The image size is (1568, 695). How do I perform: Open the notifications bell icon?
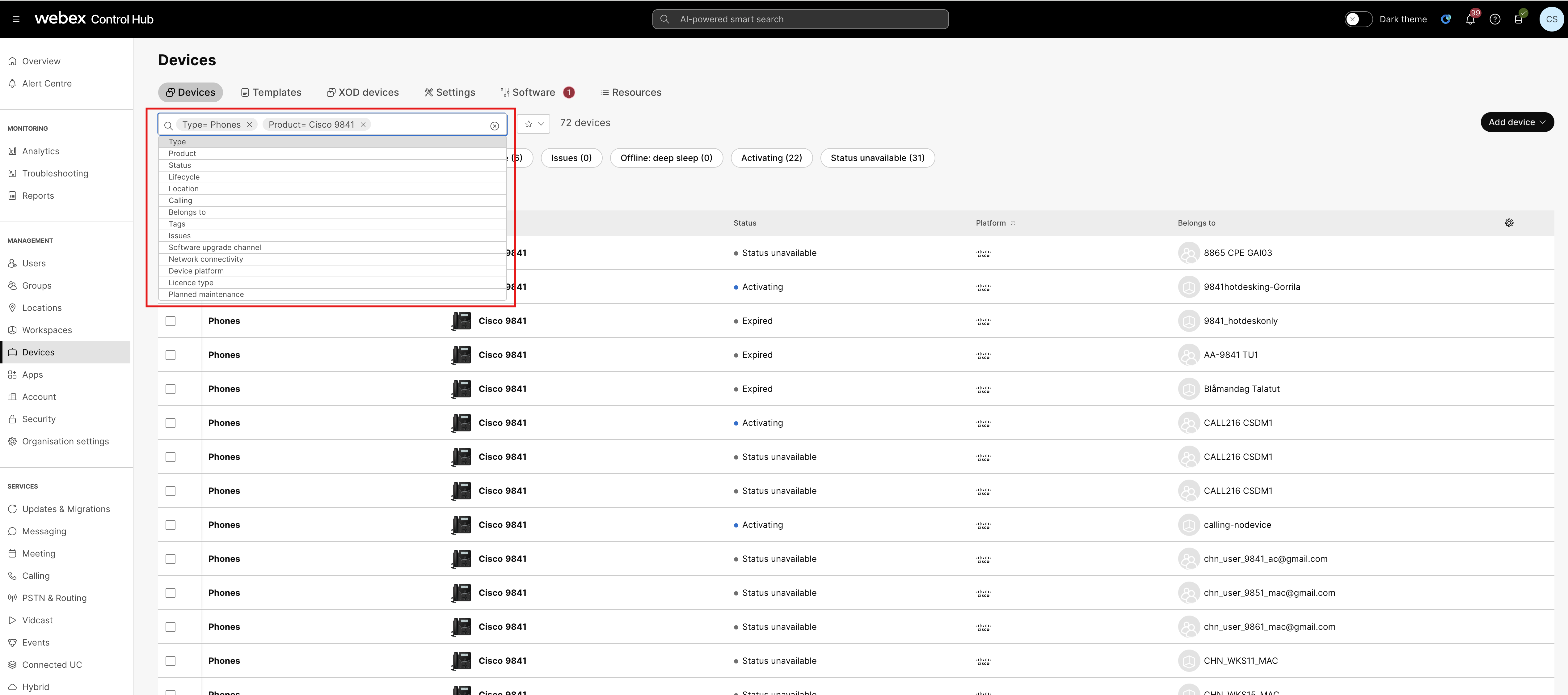[1470, 19]
